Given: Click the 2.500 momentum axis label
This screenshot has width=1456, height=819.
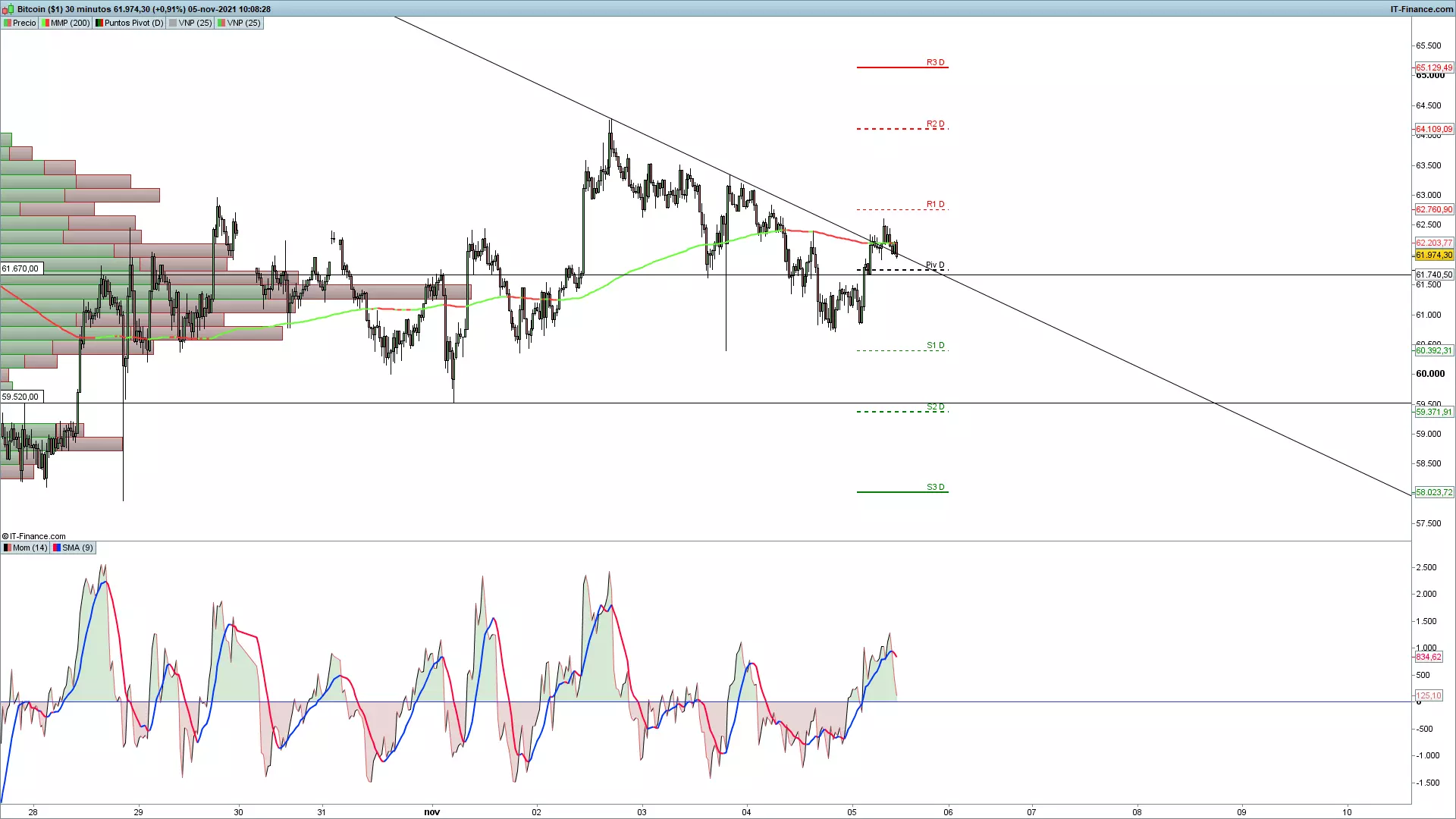Looking at the screenshot, I should (1426, 567).
